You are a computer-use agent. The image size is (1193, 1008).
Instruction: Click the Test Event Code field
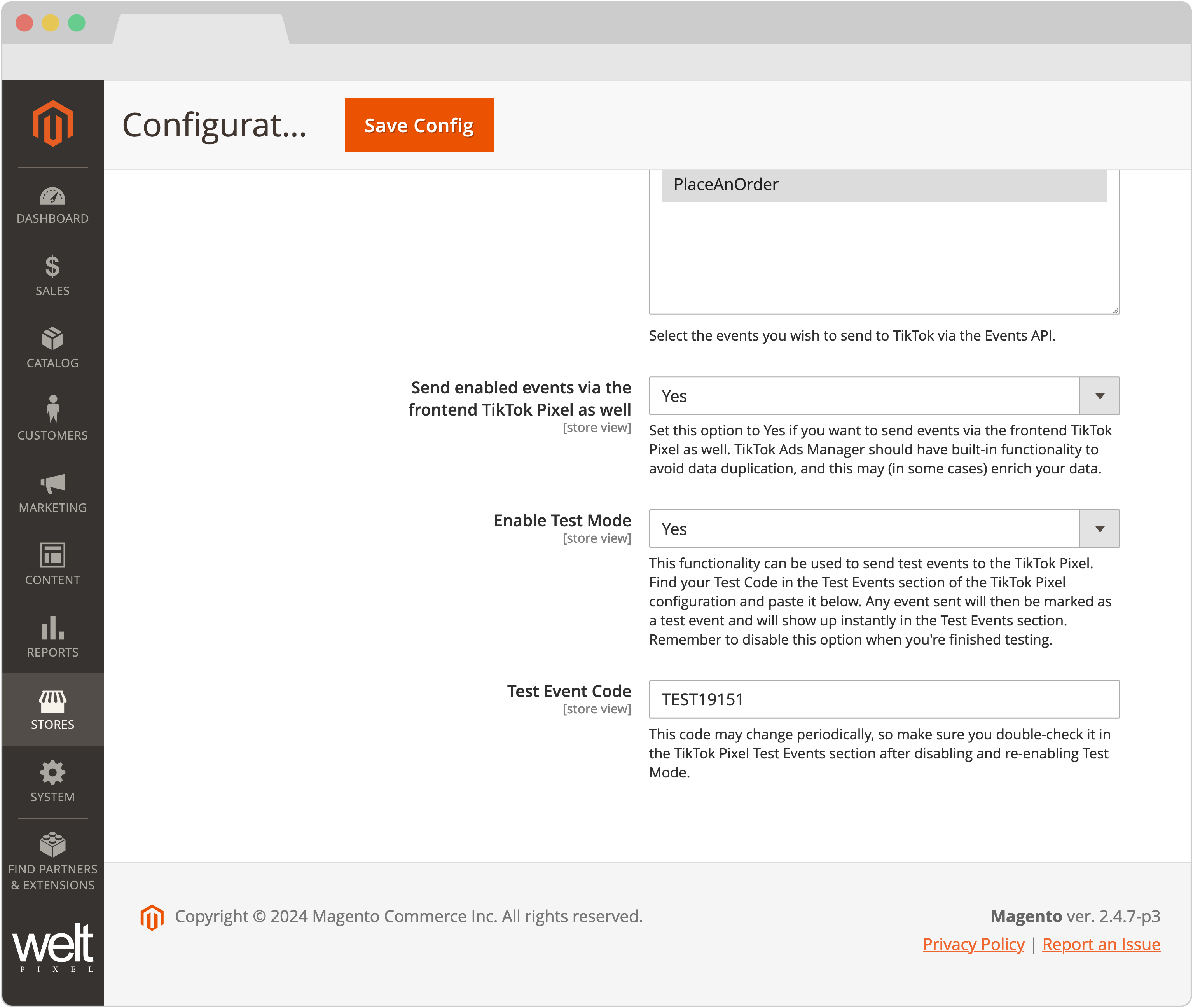click(883, 699)
